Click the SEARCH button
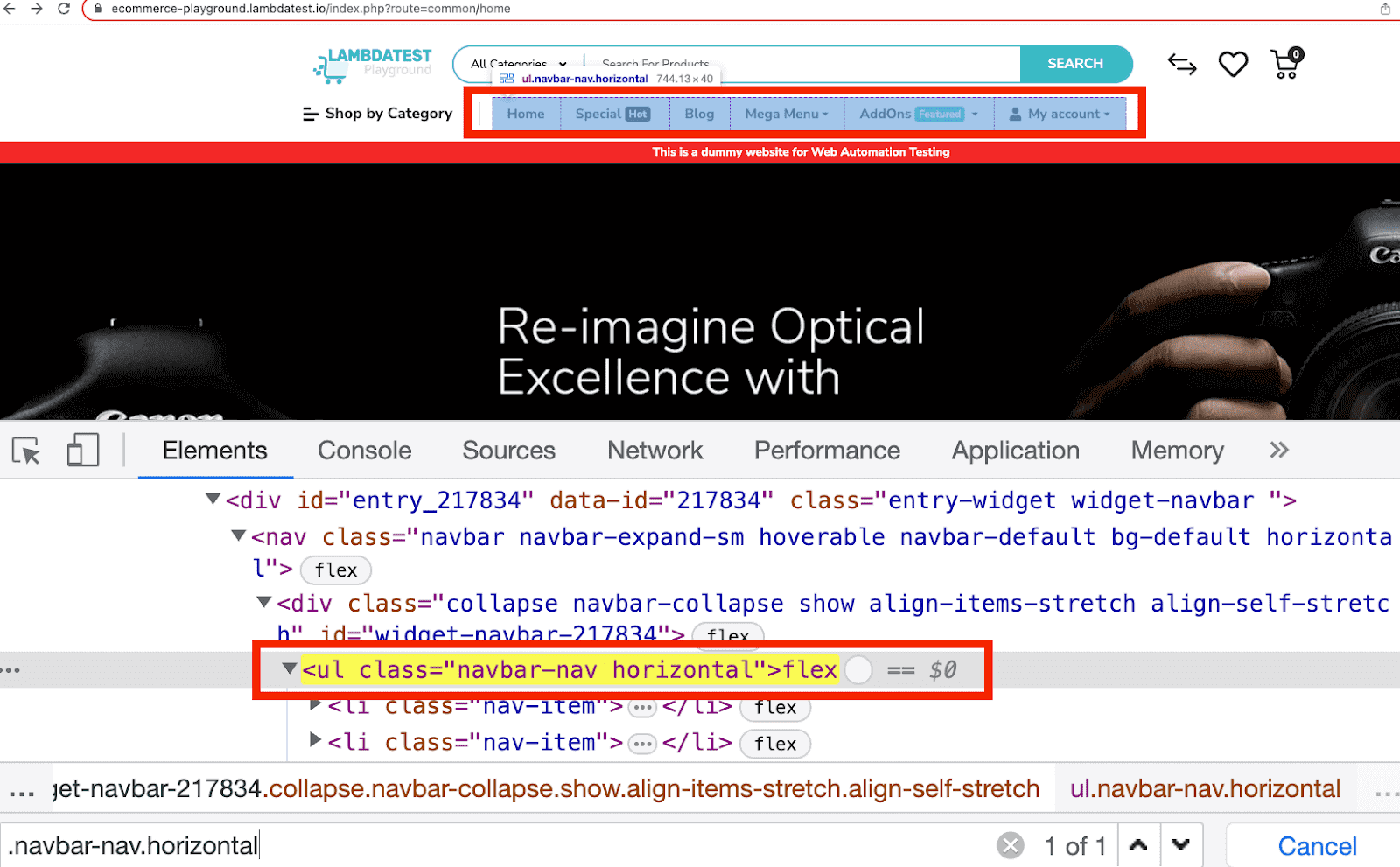Image resolution: width=1400 pixels, height=867 pixels. [1075, 63]
